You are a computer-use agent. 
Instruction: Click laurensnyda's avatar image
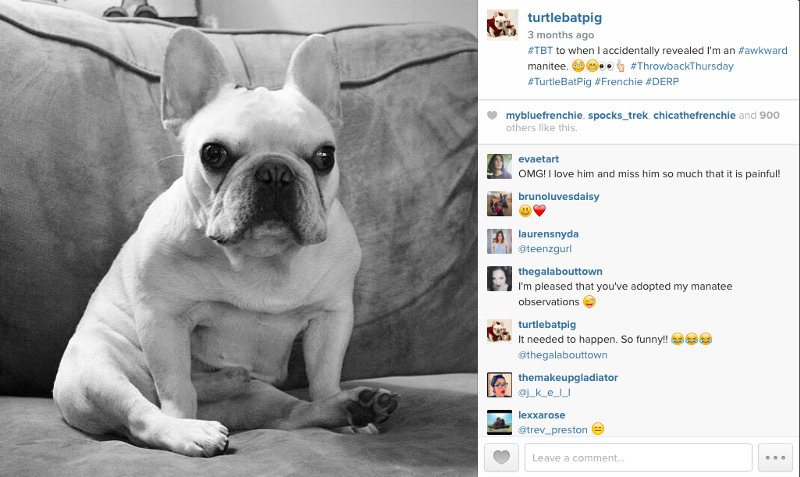click(499, 241)
